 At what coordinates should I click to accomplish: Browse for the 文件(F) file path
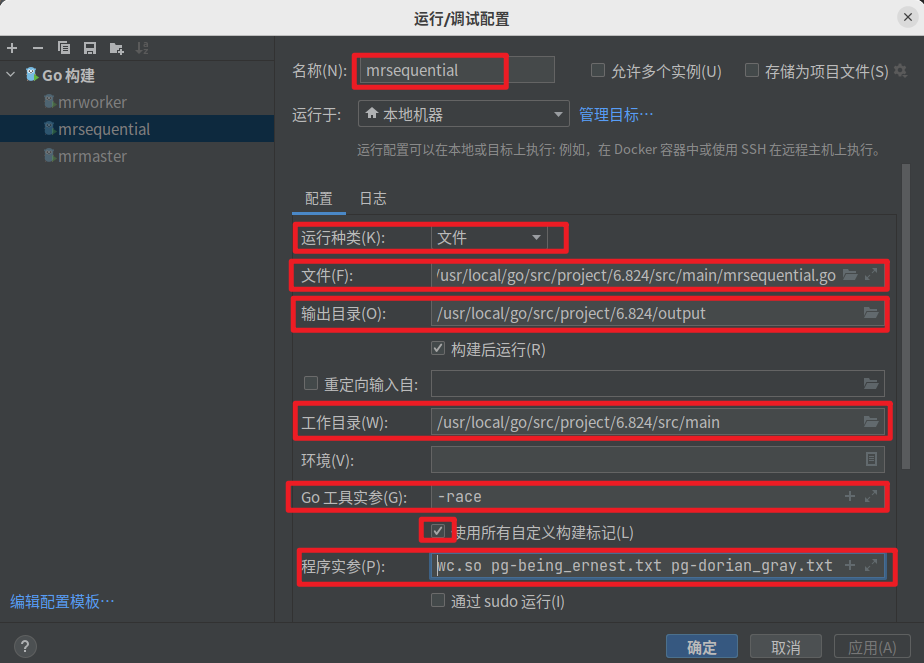(849, 275)
